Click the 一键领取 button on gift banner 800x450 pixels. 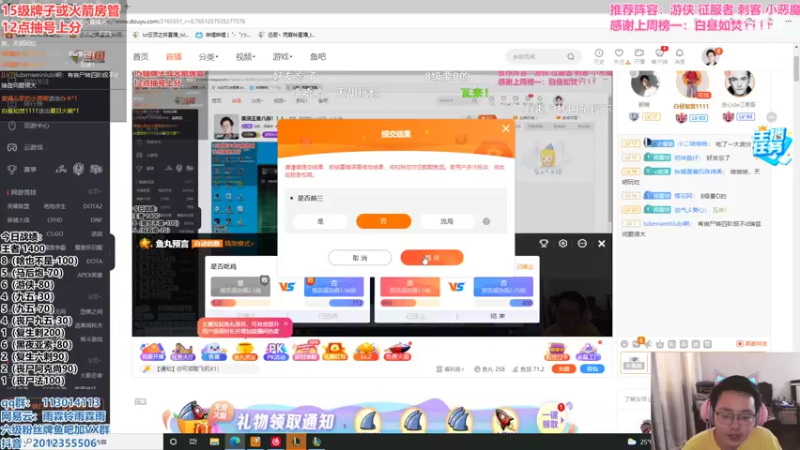(553, 419)
